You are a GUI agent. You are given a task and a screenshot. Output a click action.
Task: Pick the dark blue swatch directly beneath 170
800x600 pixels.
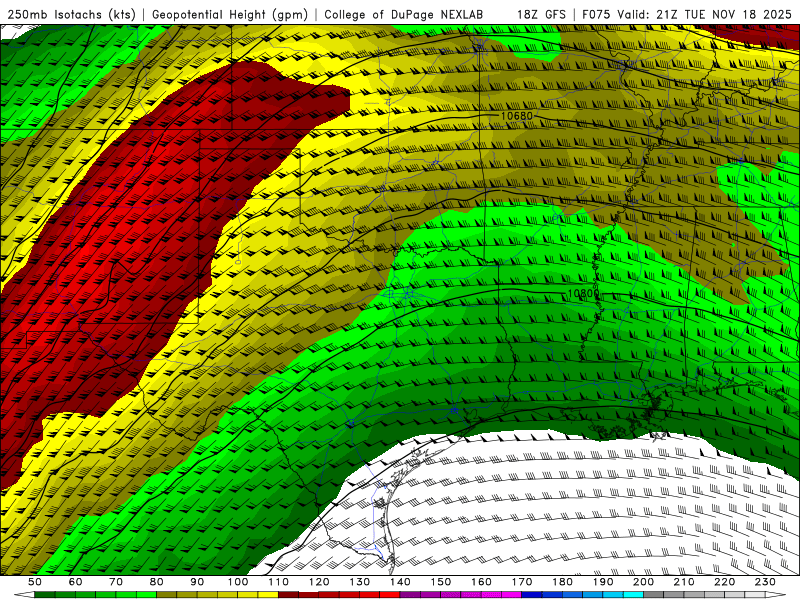(532, 595)
